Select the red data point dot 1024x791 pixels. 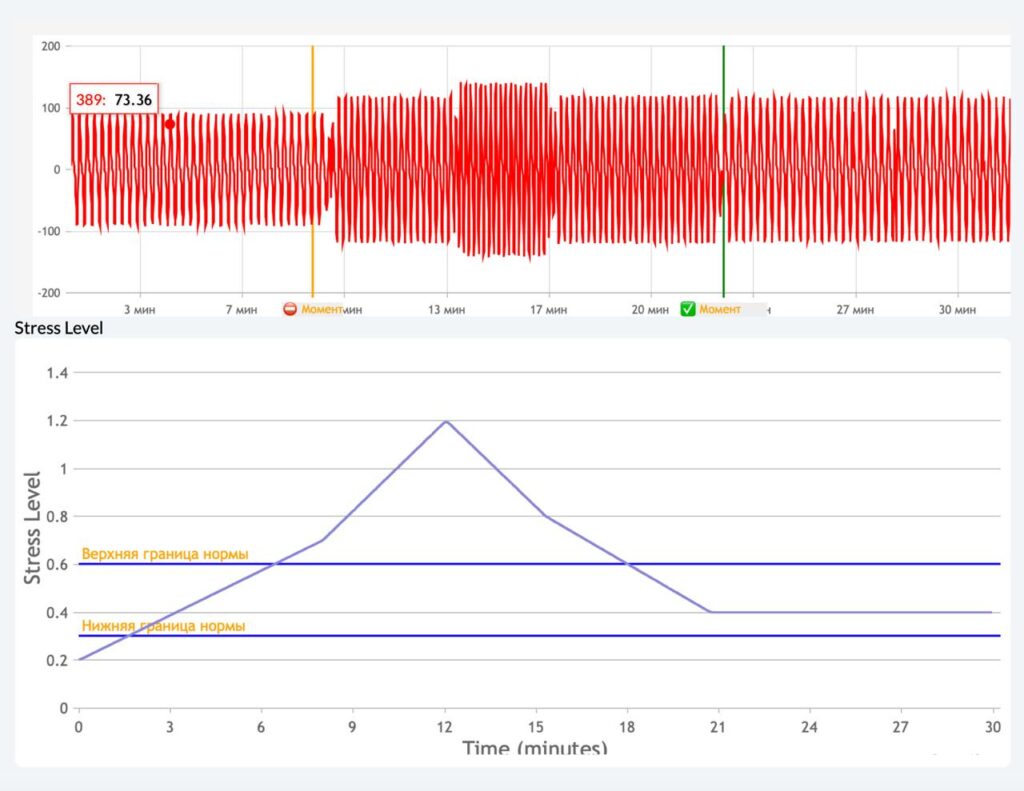(170, 124)
